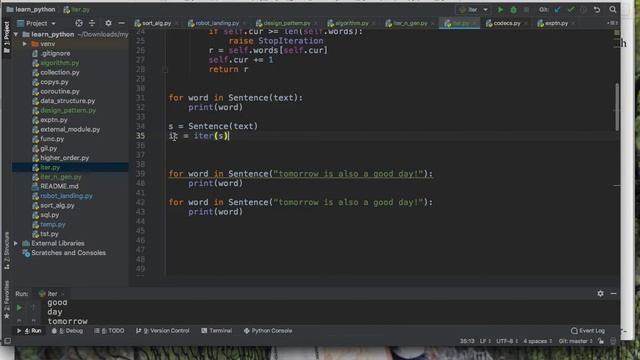Click line number 35 in the gutter
This screenshot has width=640, height=360.
(140, 136)
